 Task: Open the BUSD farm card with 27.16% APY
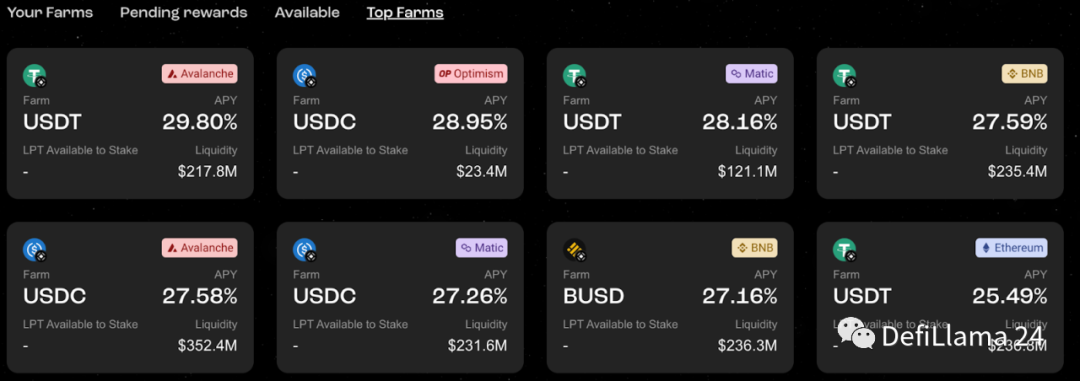click(670, 298)
